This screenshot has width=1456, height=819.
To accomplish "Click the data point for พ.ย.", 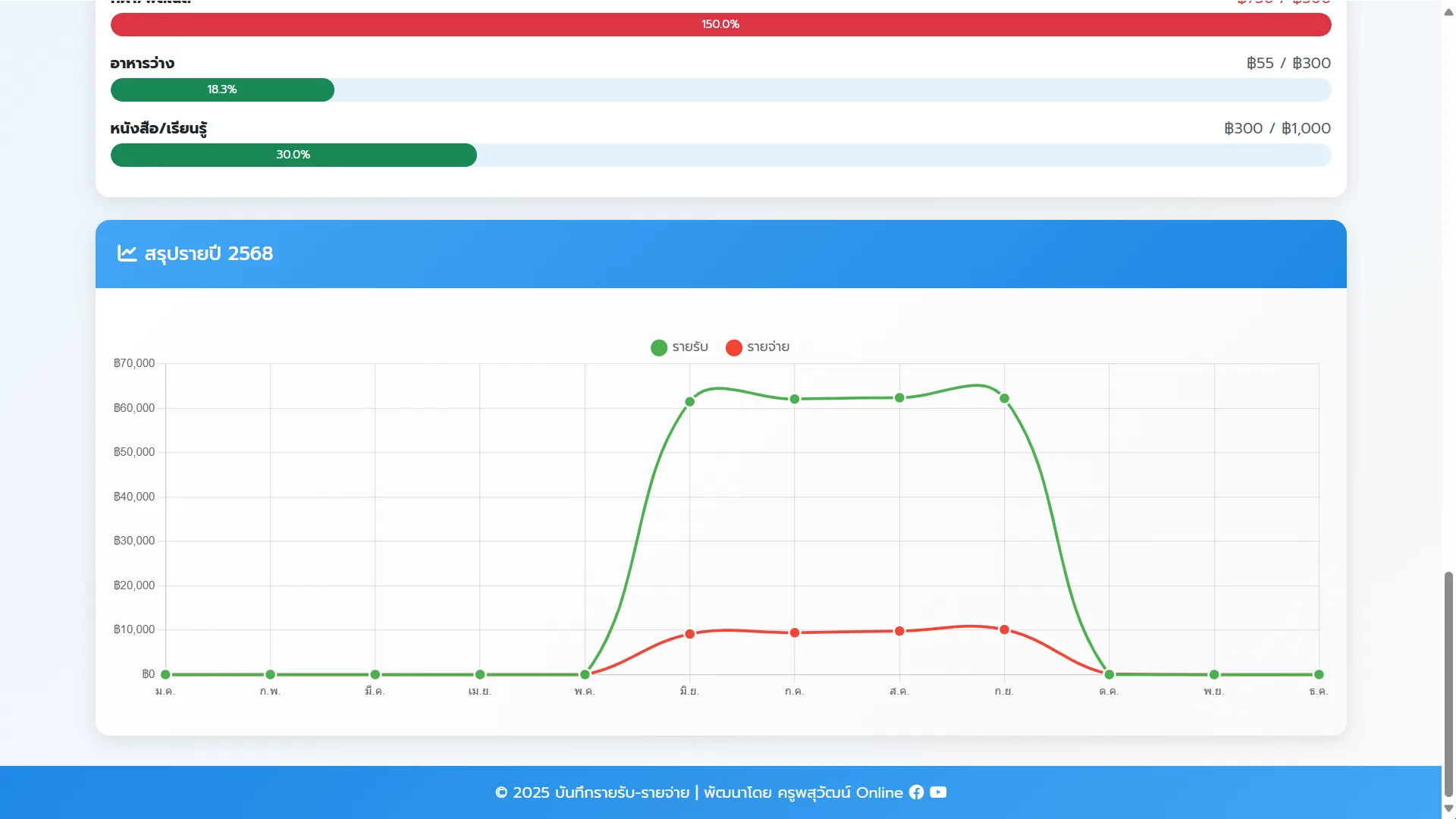I will (x=1214, y=674).
